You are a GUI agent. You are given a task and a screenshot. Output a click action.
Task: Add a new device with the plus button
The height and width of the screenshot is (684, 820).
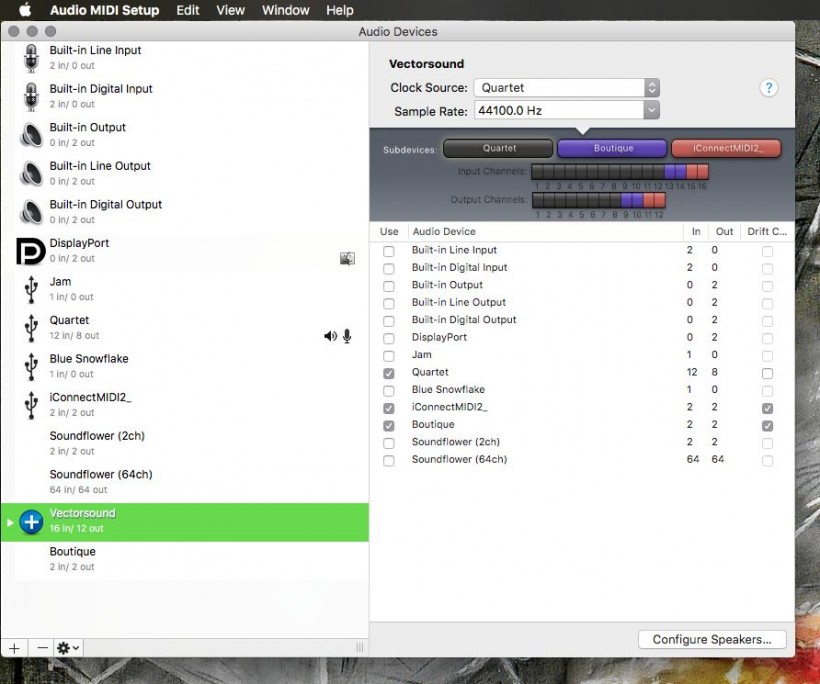click(x=15, y=648)
